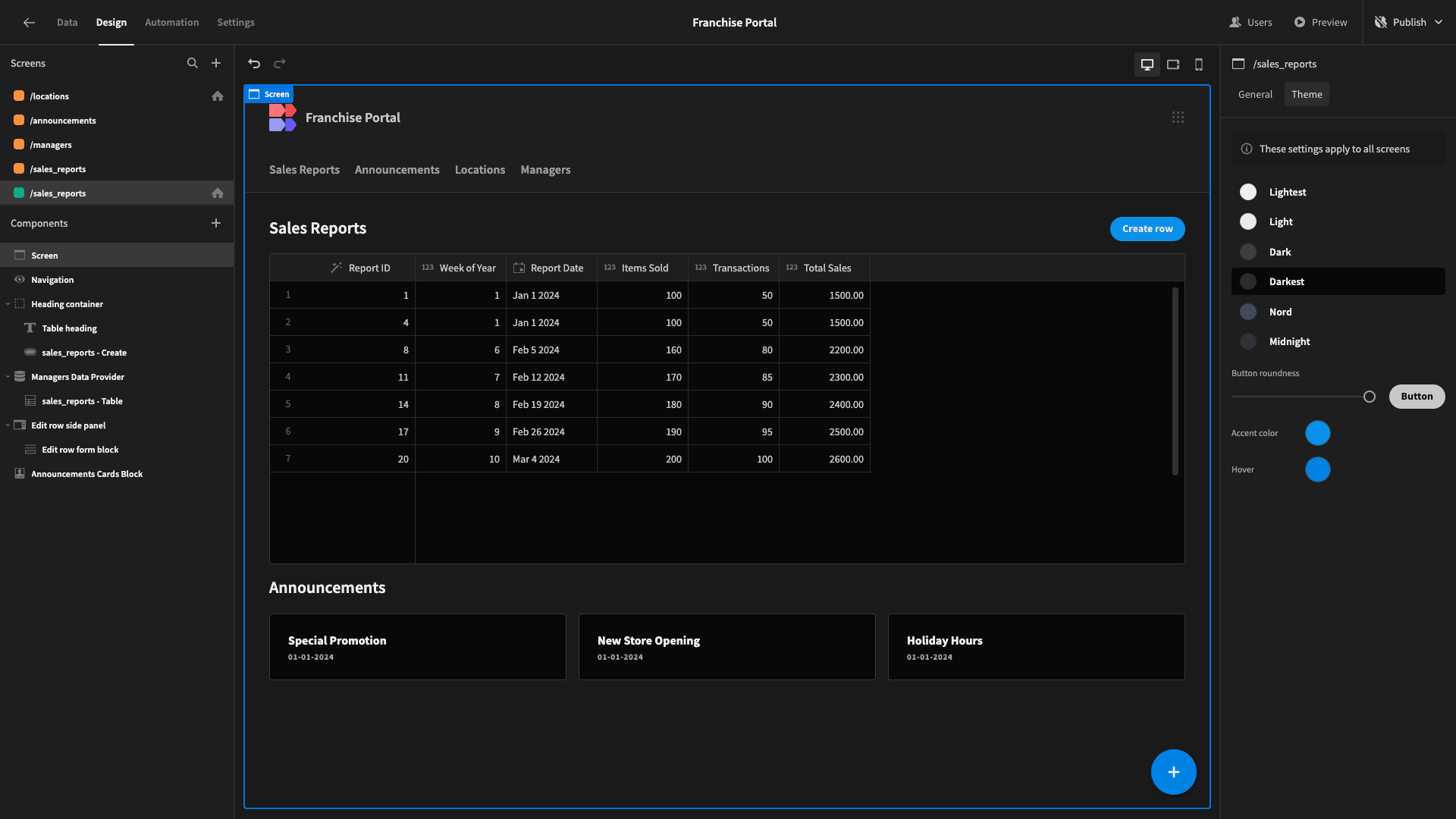The width and height of the screenshot is (1456, 819).
Task: Switch to tablet preview icon
Action: (1173, 64)
